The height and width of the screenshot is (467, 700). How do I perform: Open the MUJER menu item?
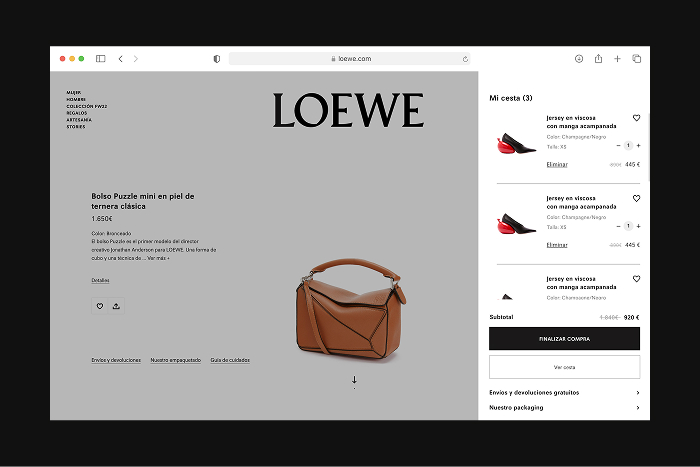point(74,92)
